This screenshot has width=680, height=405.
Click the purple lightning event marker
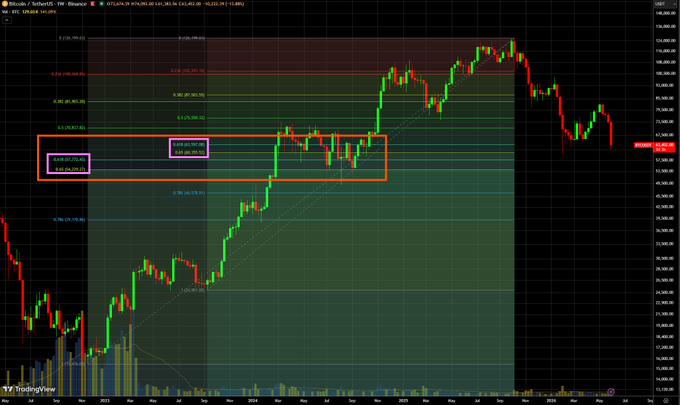pyautogui.click(x=611, y=392)
